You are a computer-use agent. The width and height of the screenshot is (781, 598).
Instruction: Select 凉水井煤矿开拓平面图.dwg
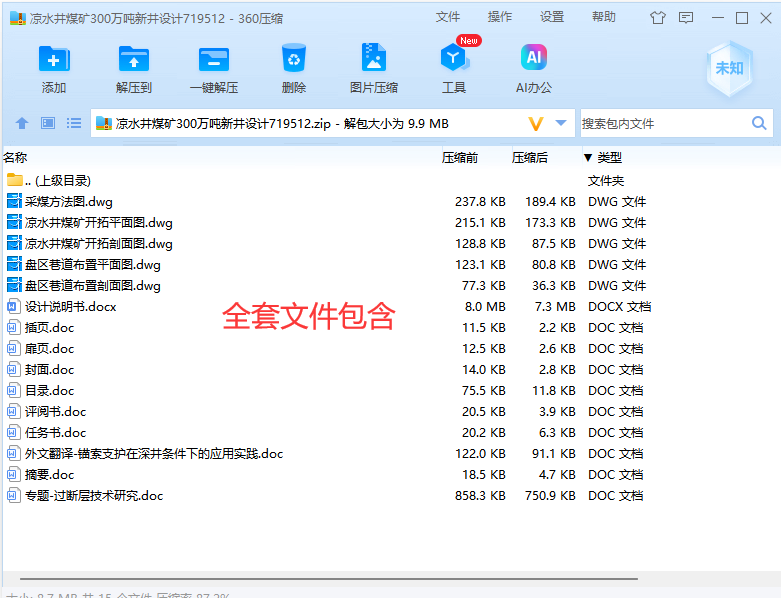click(x=99, y=223)
